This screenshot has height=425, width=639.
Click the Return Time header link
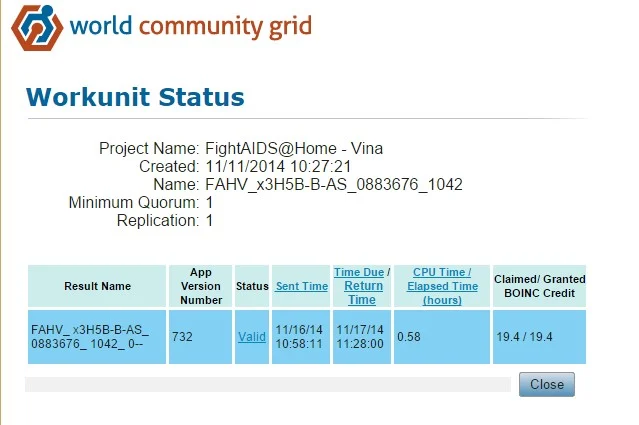point(362,293)
